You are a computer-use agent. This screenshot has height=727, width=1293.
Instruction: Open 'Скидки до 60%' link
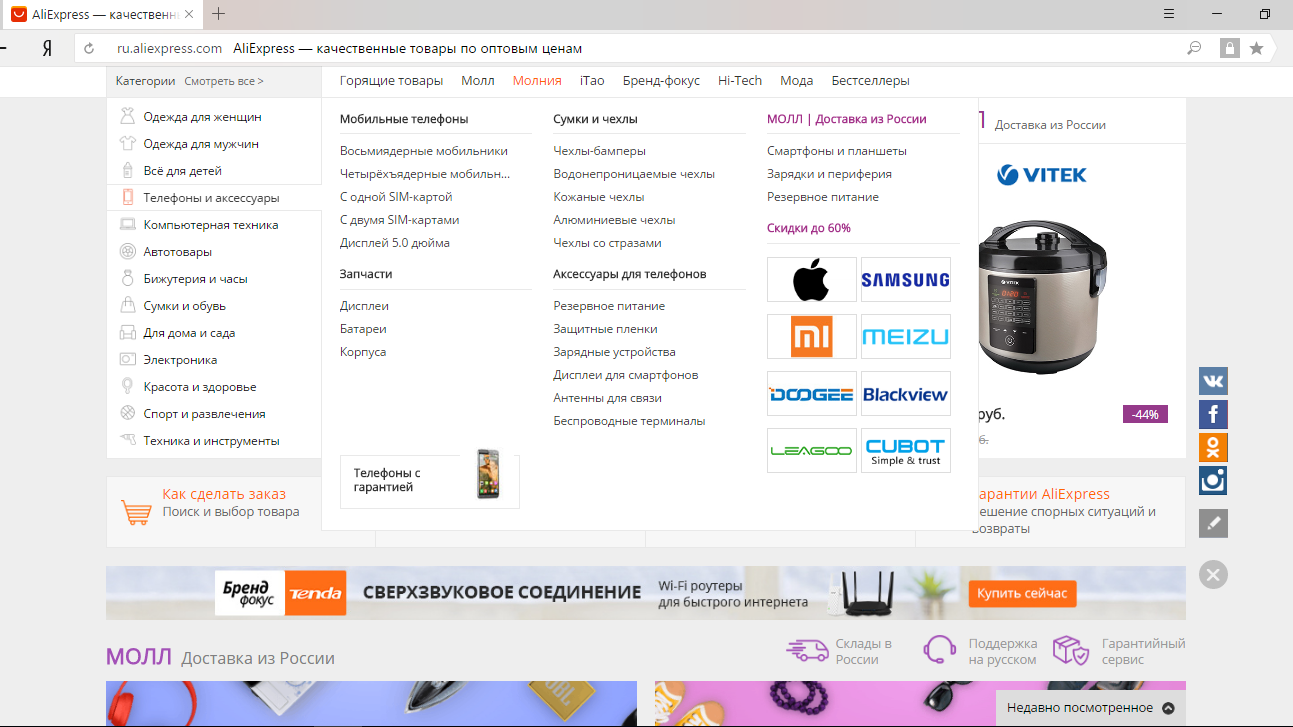point(809,228)
